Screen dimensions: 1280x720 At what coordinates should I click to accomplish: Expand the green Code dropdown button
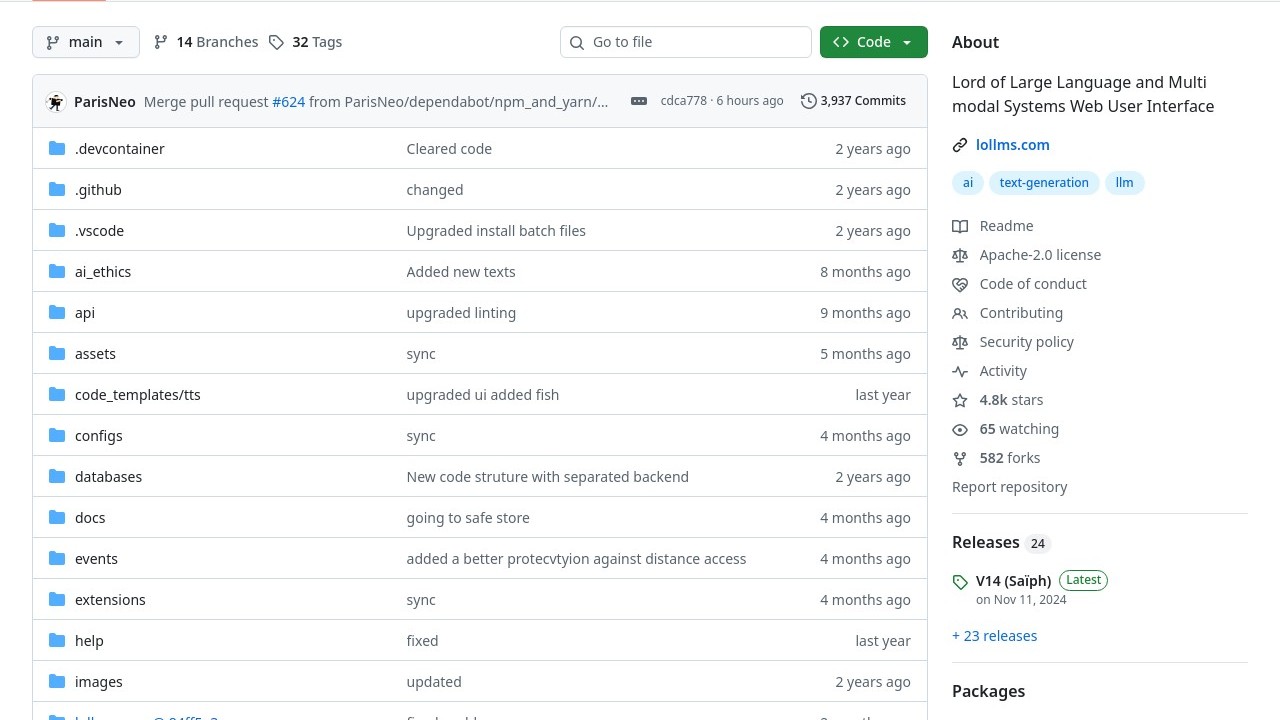[873, 42]
